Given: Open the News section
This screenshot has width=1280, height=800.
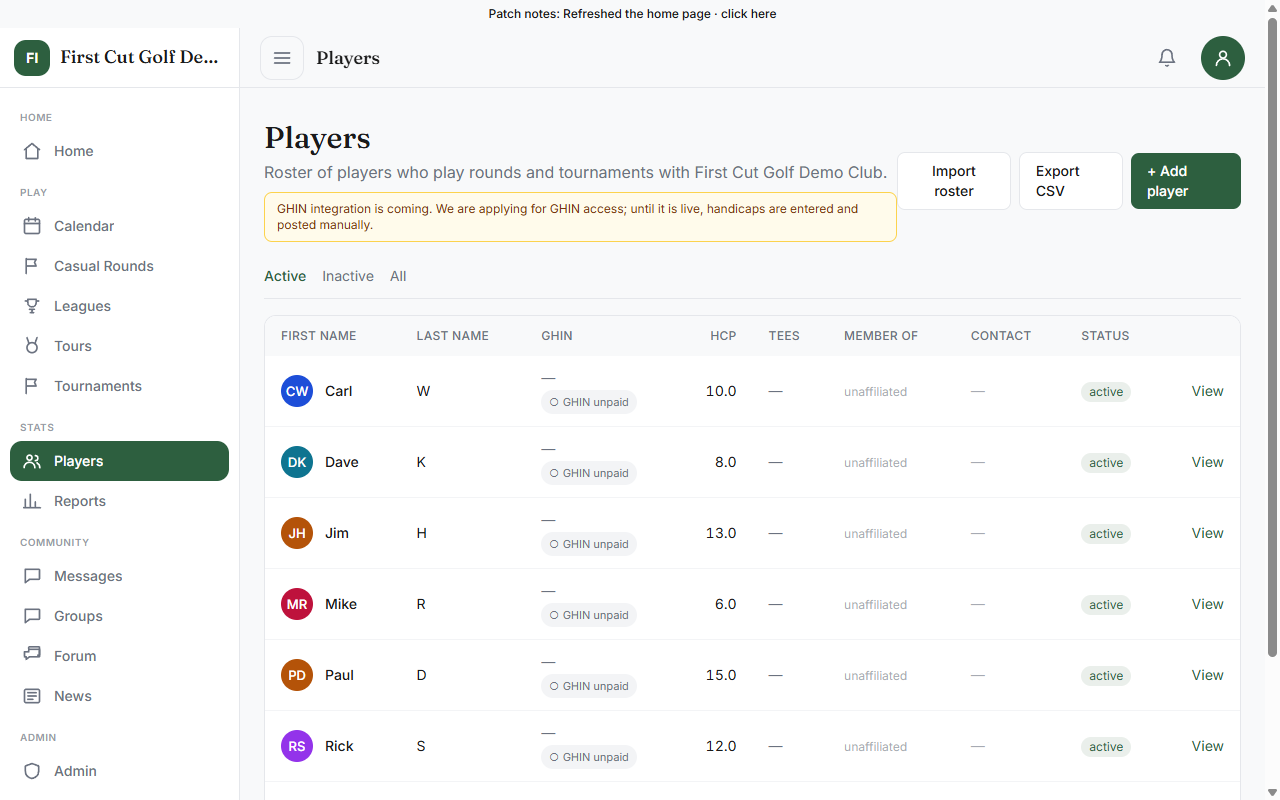Looking at the screenshot, I should coord(119,696).
